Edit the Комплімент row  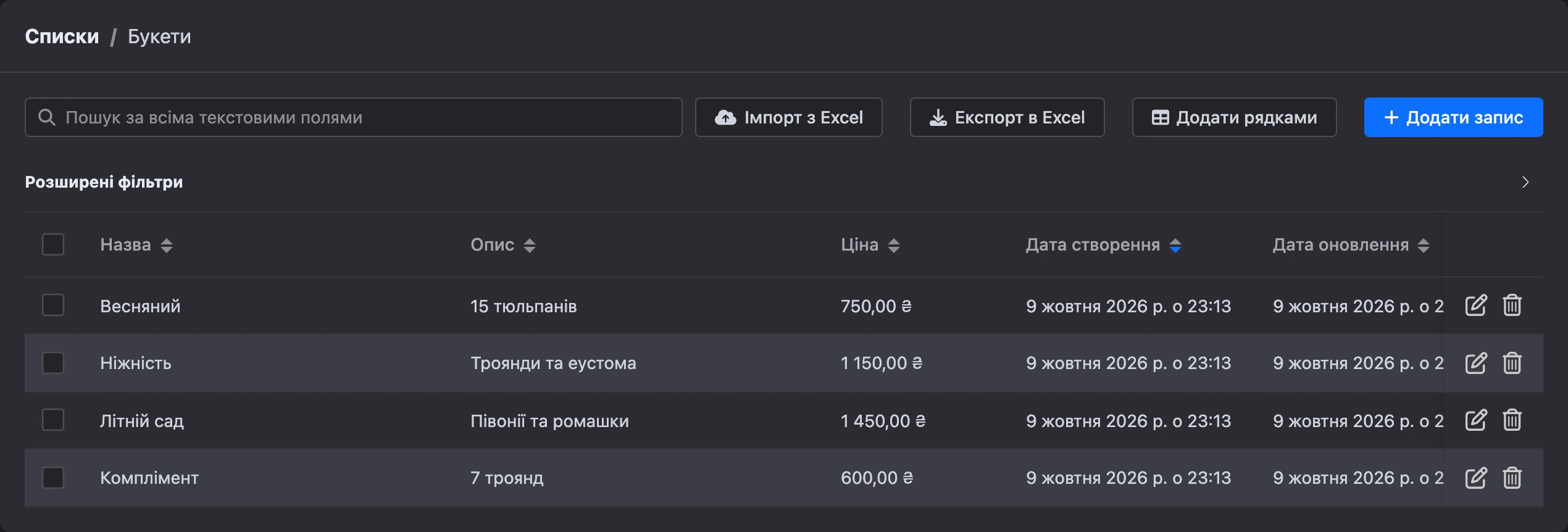point(1476,478)
